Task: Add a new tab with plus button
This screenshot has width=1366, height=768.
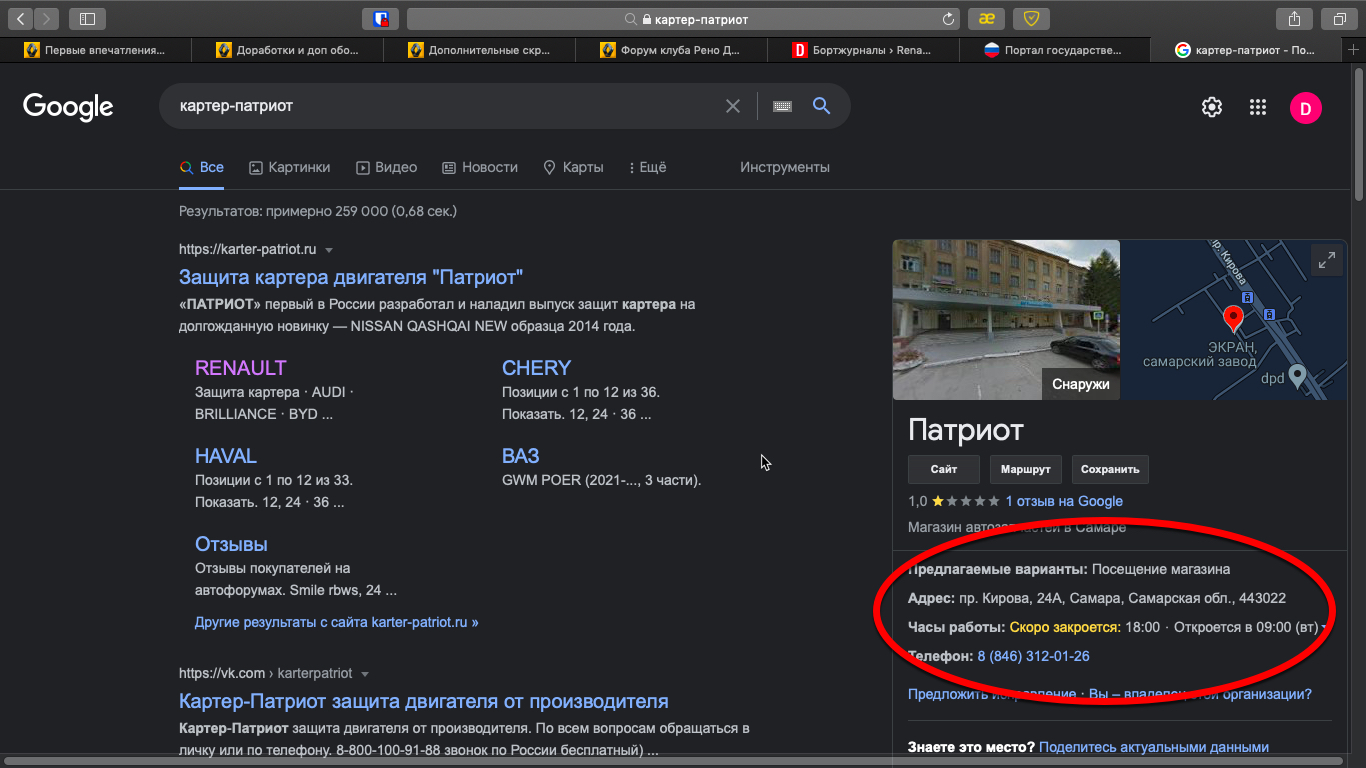Action: click(x=1354, y=49)
